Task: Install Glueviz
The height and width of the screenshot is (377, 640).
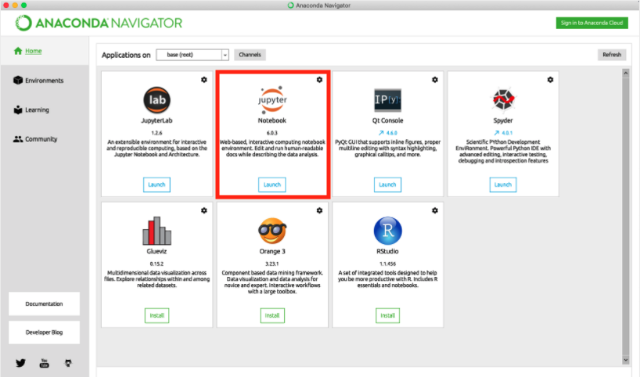Action: pos(157,315)
